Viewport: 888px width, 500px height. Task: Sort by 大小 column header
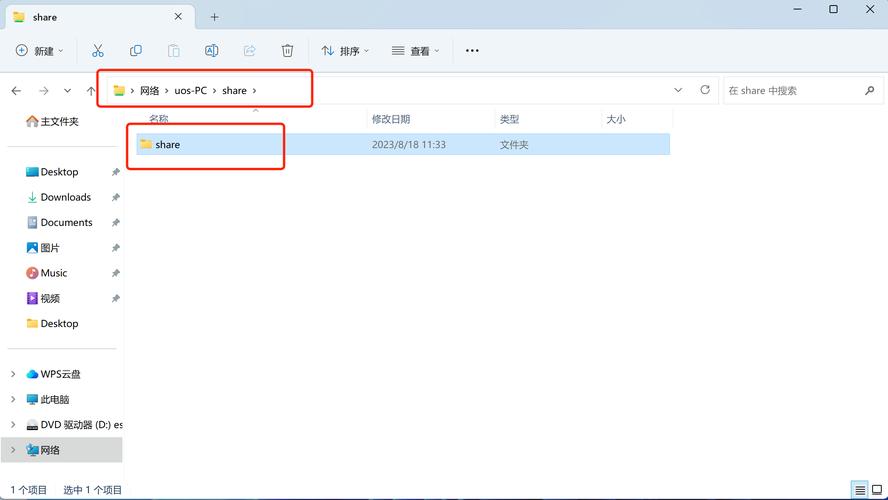(616, 119)
